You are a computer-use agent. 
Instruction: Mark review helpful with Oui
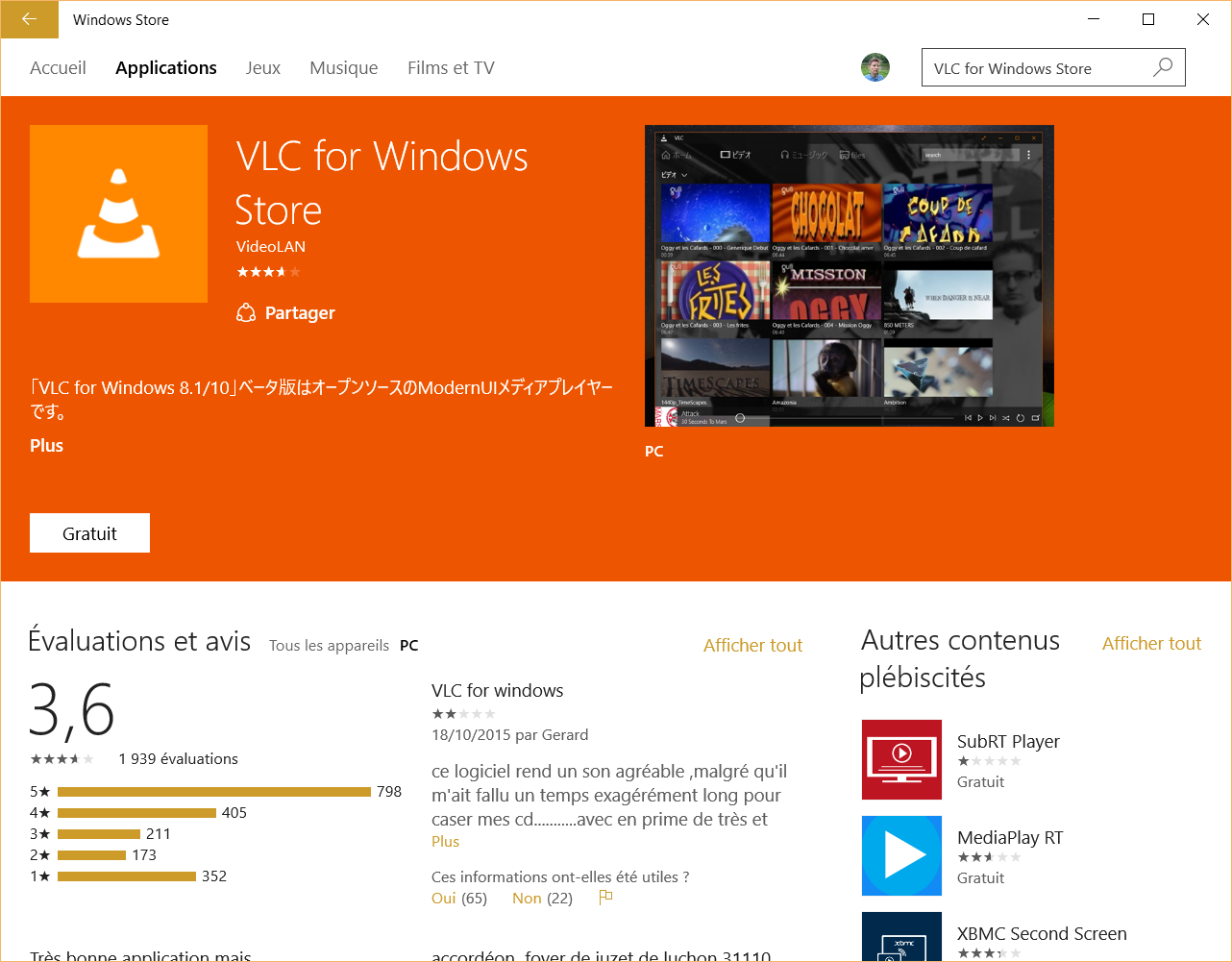point(444,898)
